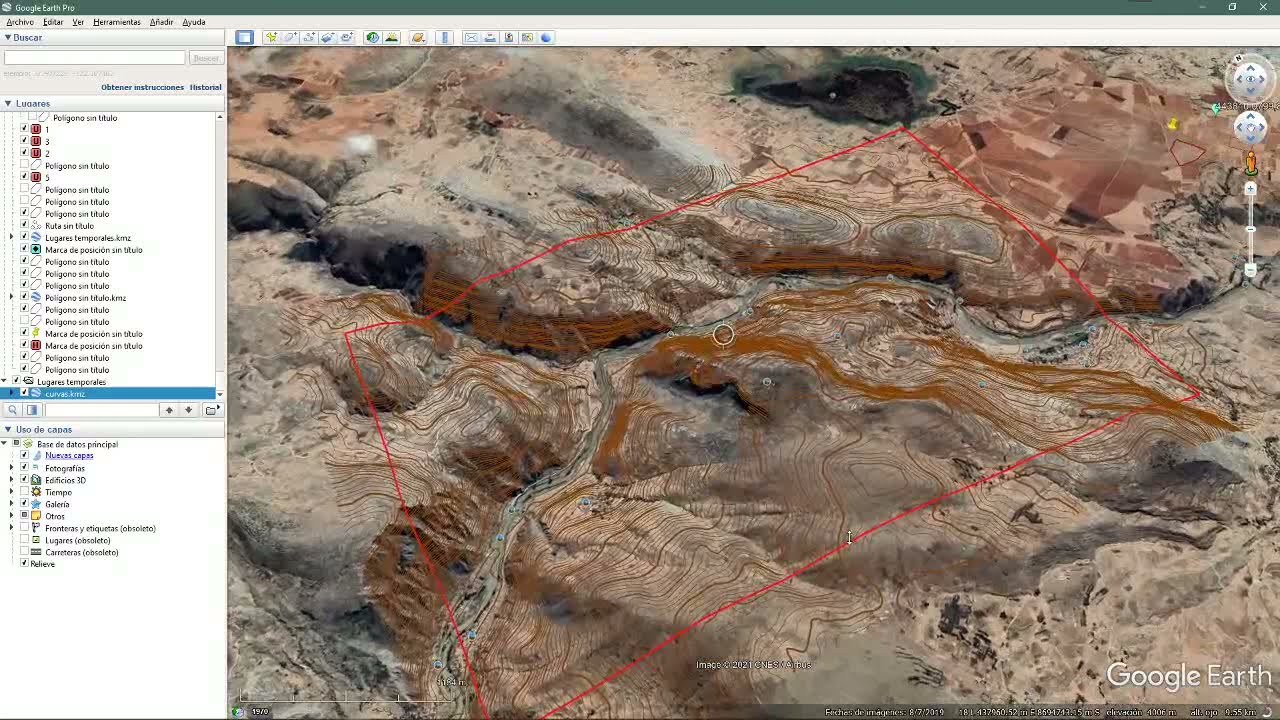Click the Look joystick compass control

tap(1250, 78)
